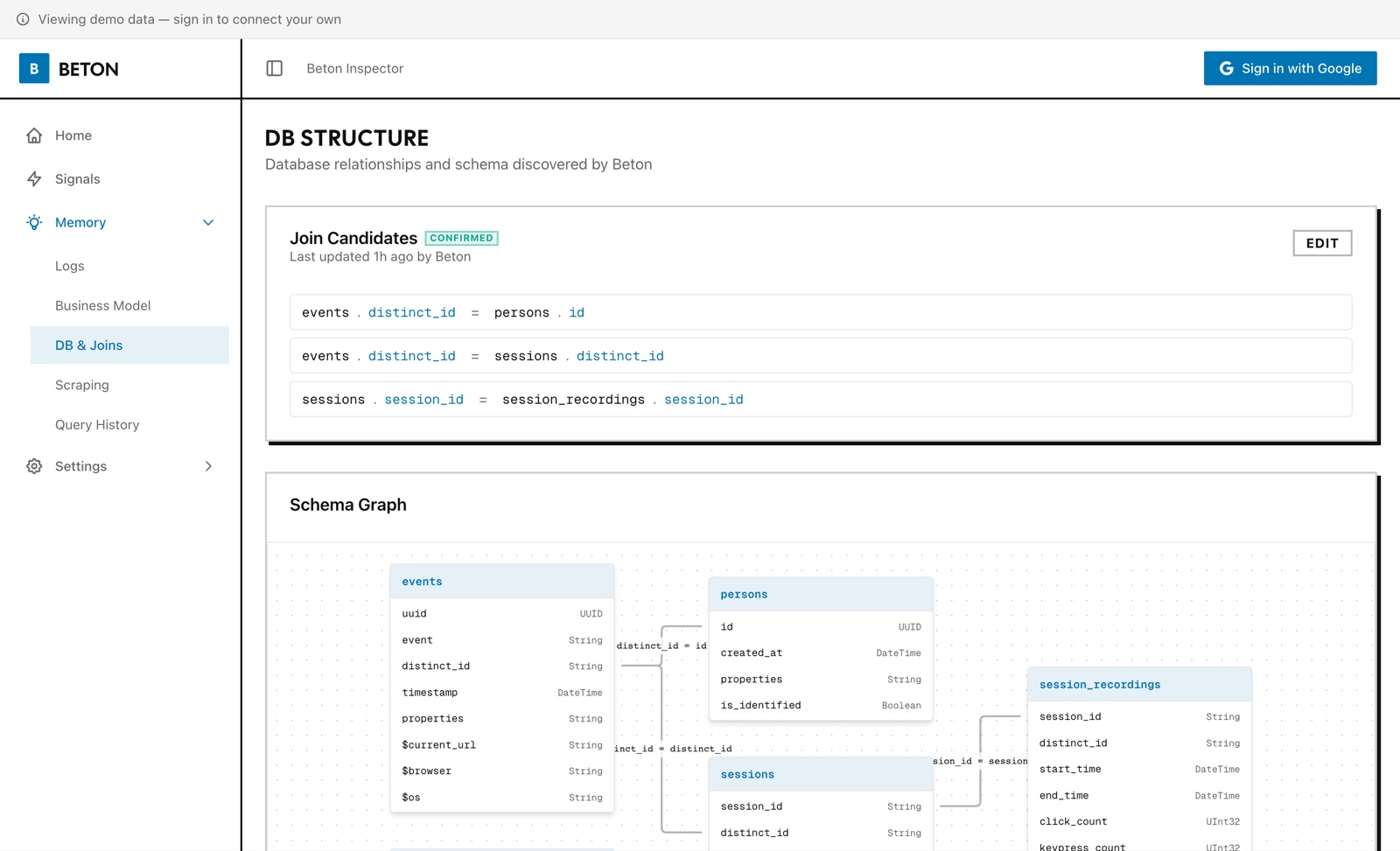The width and height of the screenshot is (1400, 851).
Task: Select the sessions = session_recordings join row
Action: (820, 399)
